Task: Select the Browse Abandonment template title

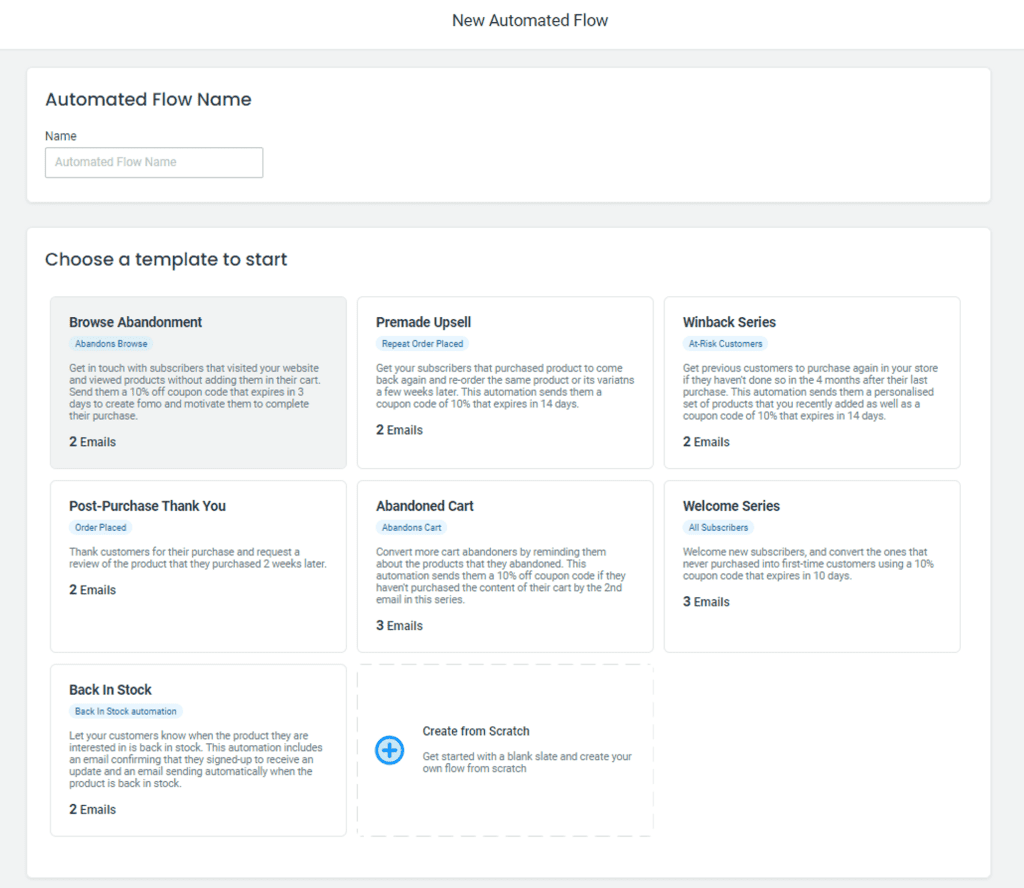Action: (x=135, y=322)
